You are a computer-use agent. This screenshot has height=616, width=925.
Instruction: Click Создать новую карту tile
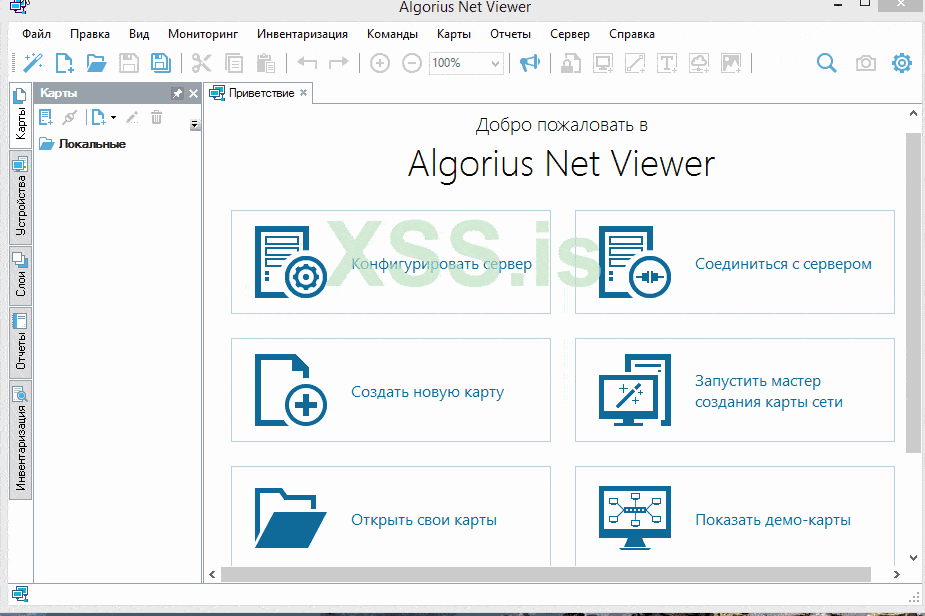pos(391,390)
